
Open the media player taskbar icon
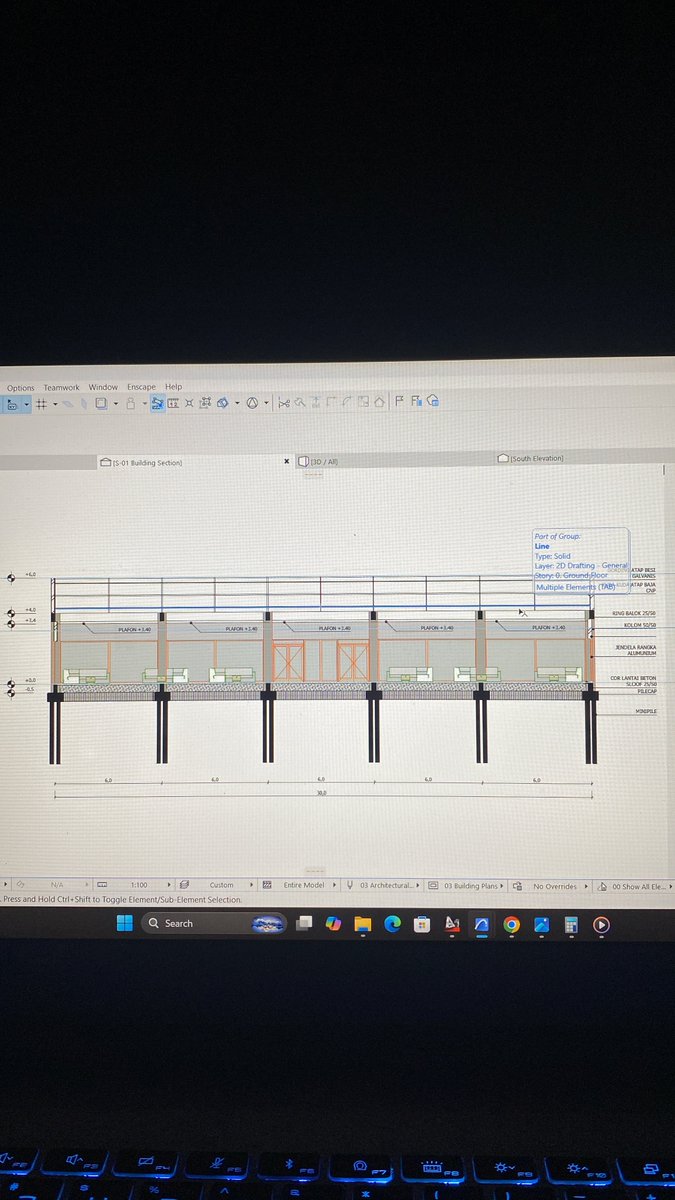pyautogui.click(x=600, y=924)
